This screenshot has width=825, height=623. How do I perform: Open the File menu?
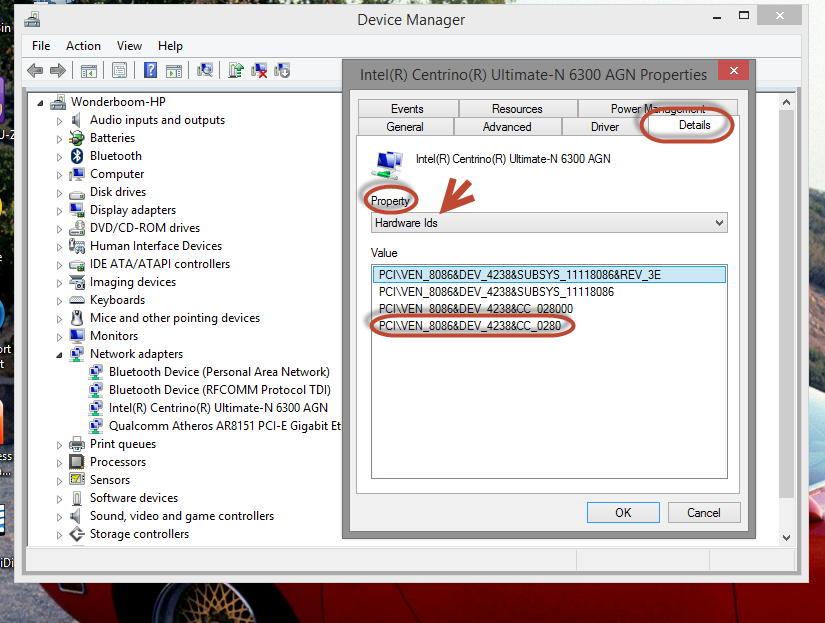[41, 46]
